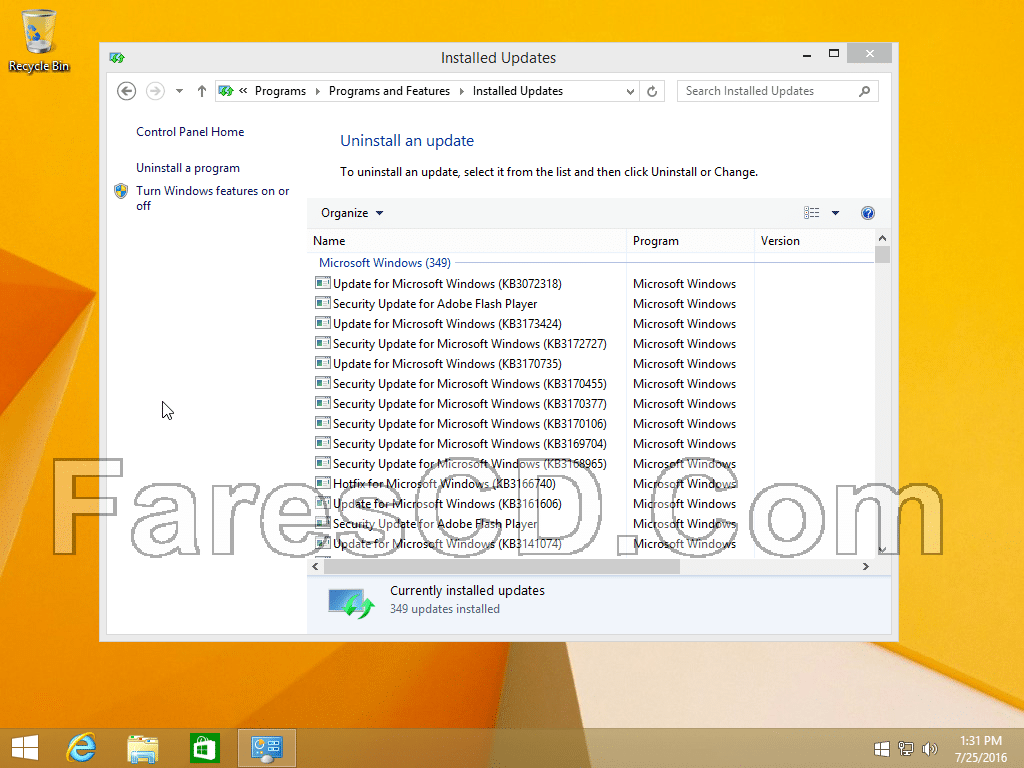The image size is (1024, 768).
Task: Select Installed Updates breadcrumb
Action: (x=518, y=91)
